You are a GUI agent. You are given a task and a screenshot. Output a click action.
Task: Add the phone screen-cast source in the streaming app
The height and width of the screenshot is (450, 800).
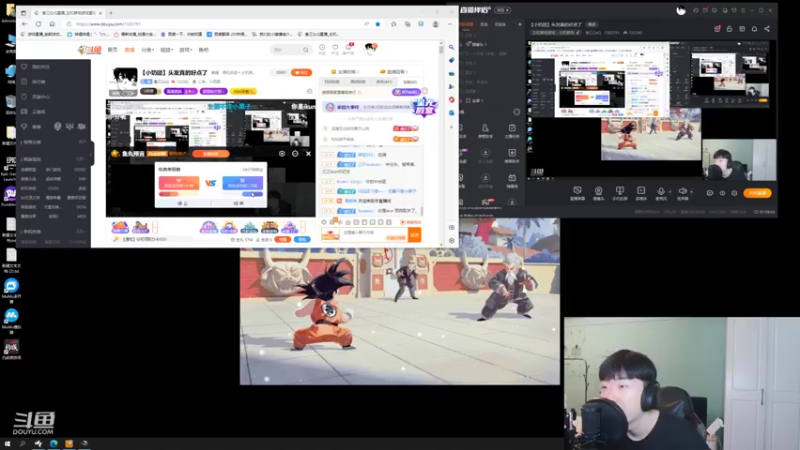620,193
